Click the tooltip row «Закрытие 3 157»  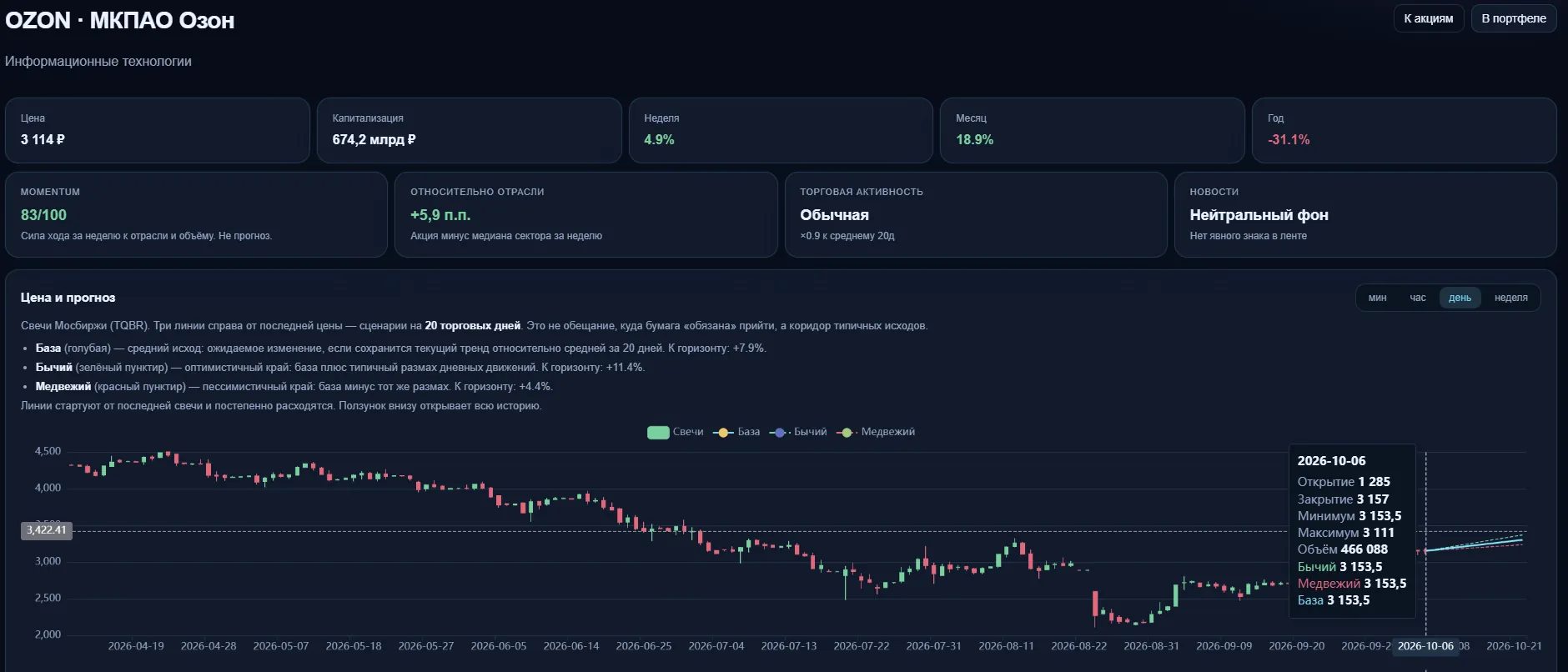click(x=1343, y=499)
